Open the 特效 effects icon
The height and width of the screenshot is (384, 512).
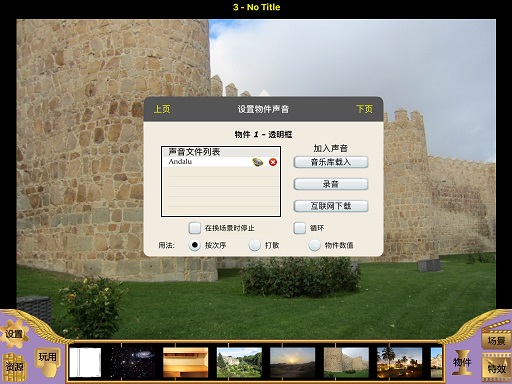tap(497, 367)
